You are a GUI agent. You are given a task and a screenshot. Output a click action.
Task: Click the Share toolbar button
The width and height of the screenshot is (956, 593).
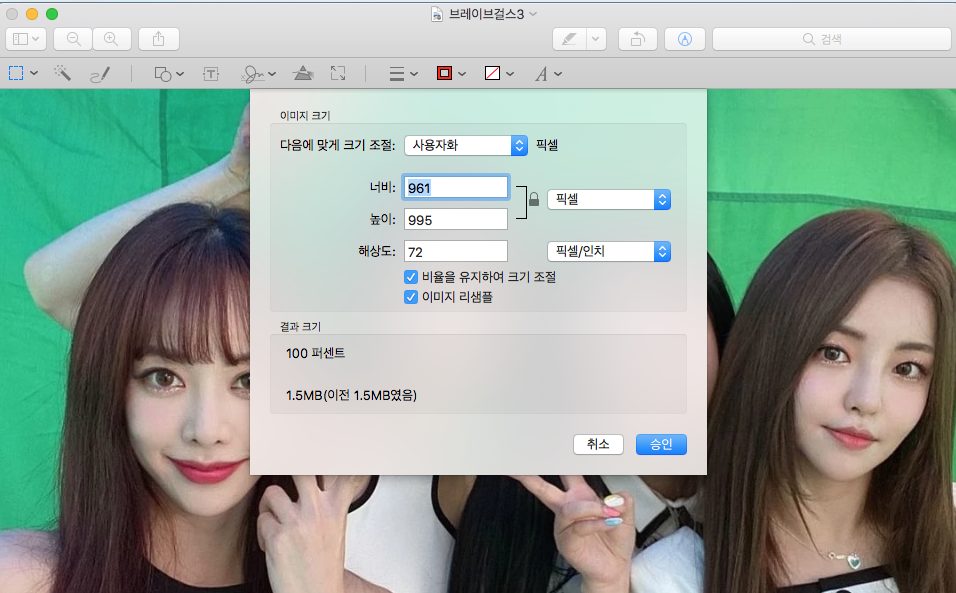tap(159, 39)
